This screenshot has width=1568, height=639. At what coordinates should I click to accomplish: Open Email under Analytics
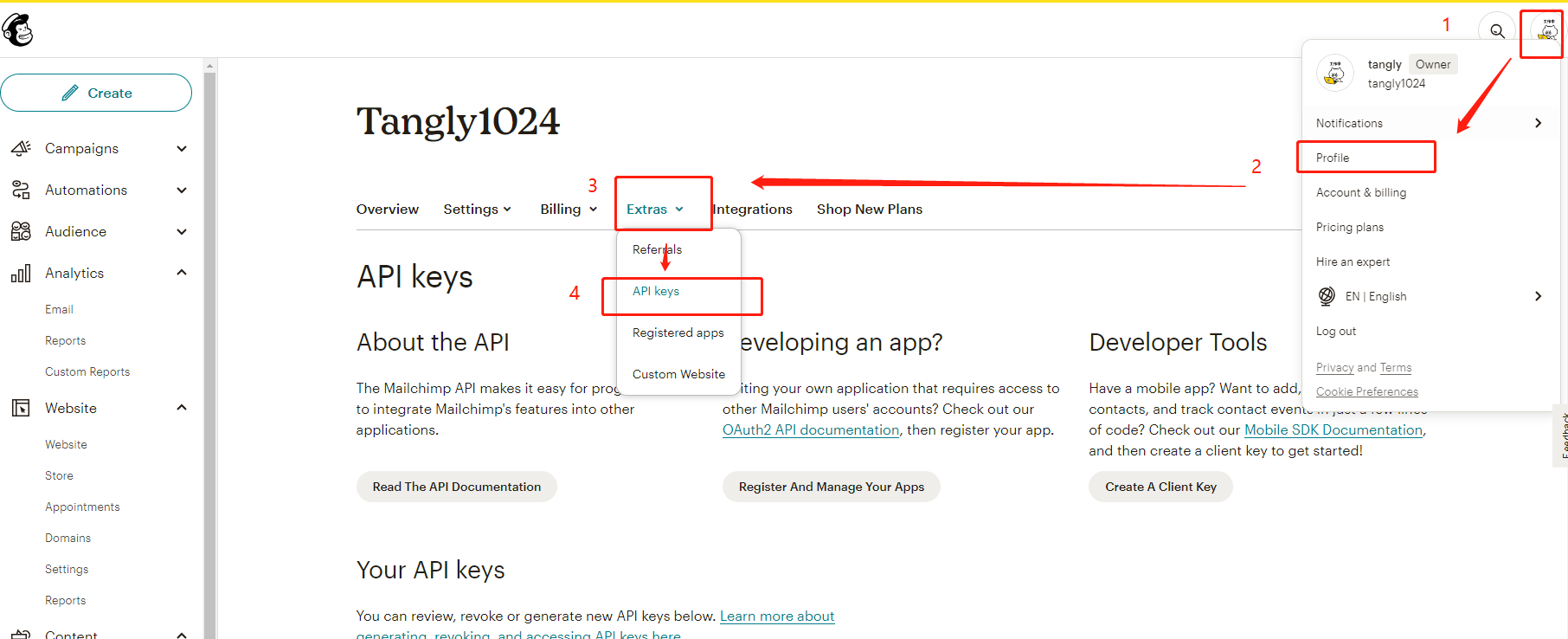(x=59, y=309)
